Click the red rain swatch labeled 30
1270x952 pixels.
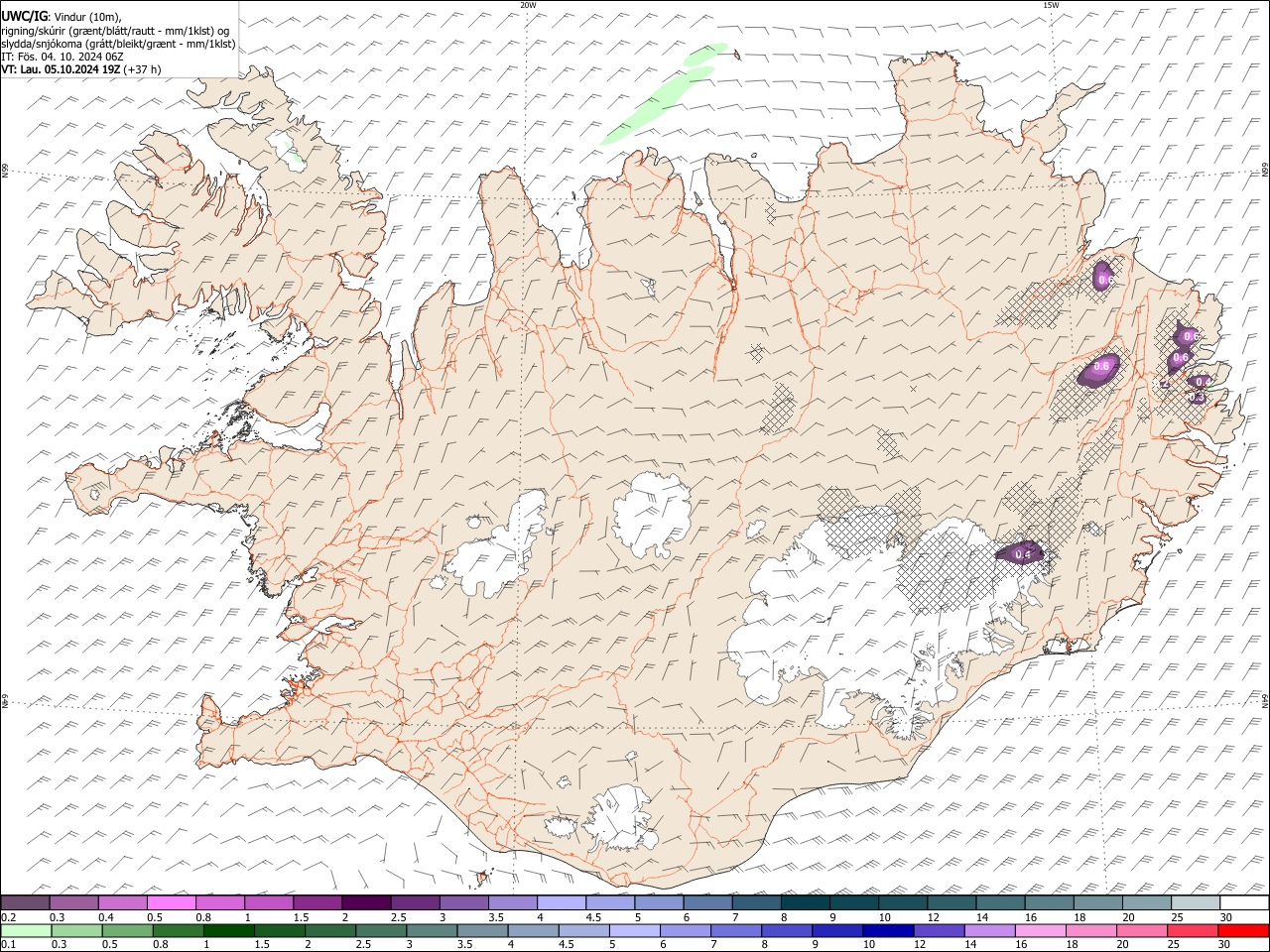(x=1243, y=930)
